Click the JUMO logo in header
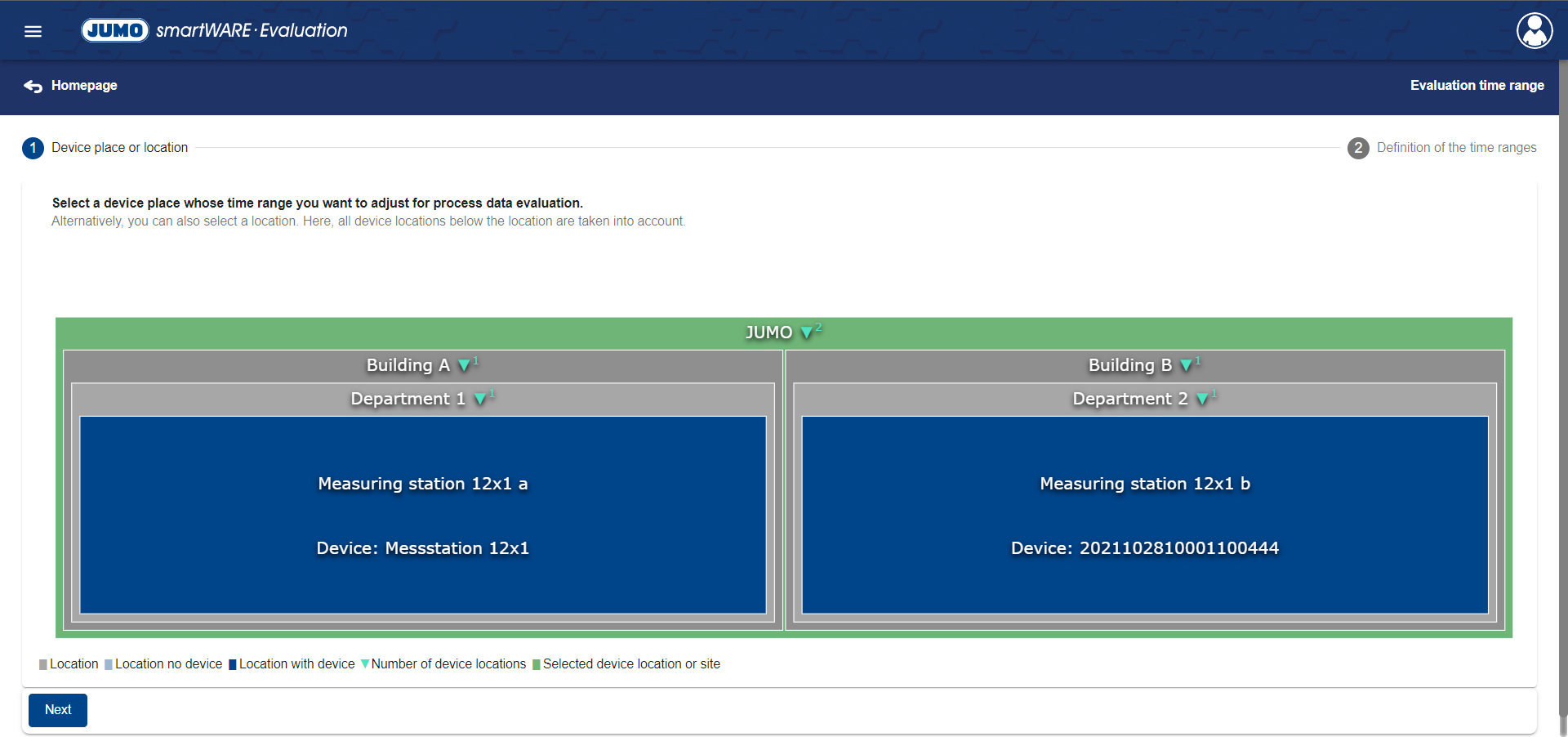The image size is (1568, 737). [x=115, y=30]
